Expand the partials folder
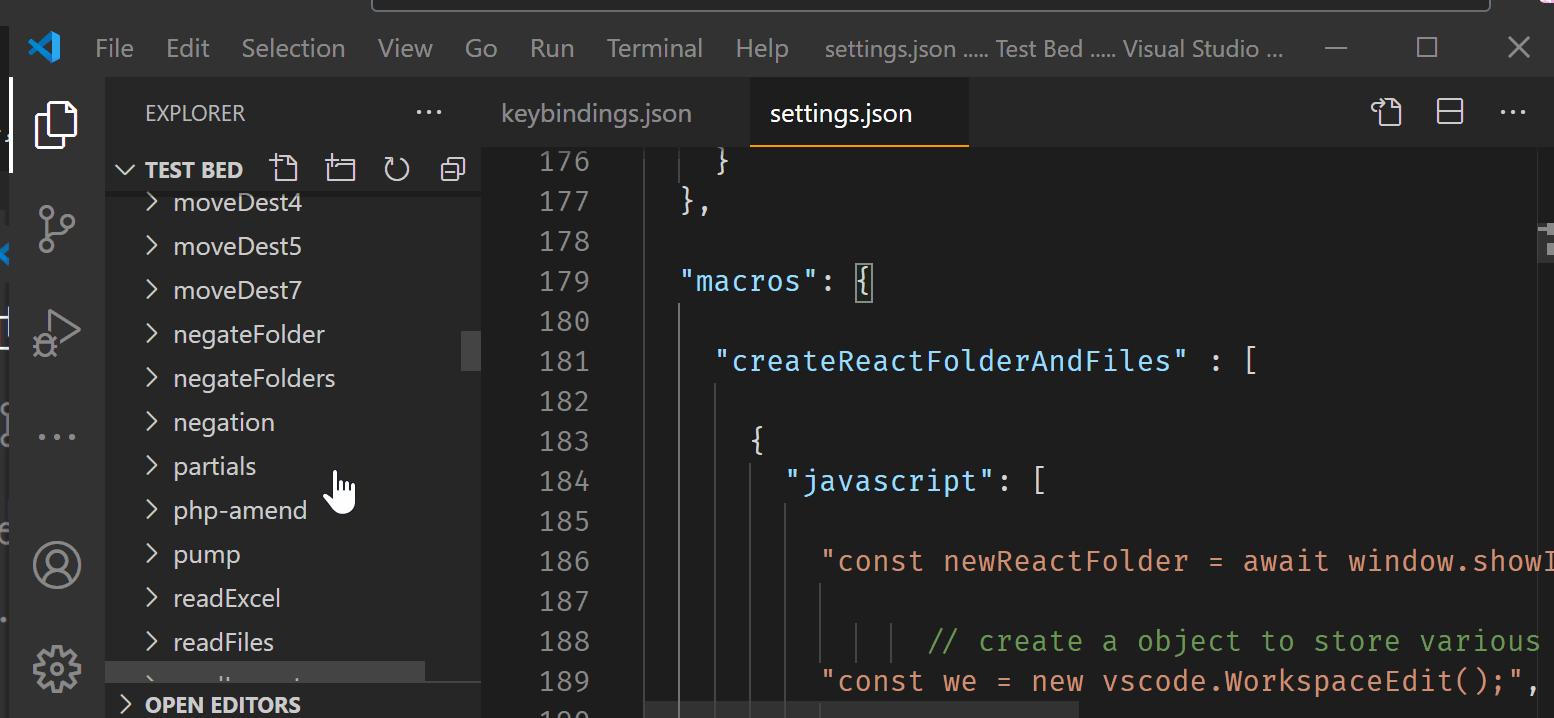The width and height of the screenshot is (1554, 718). 293,466
